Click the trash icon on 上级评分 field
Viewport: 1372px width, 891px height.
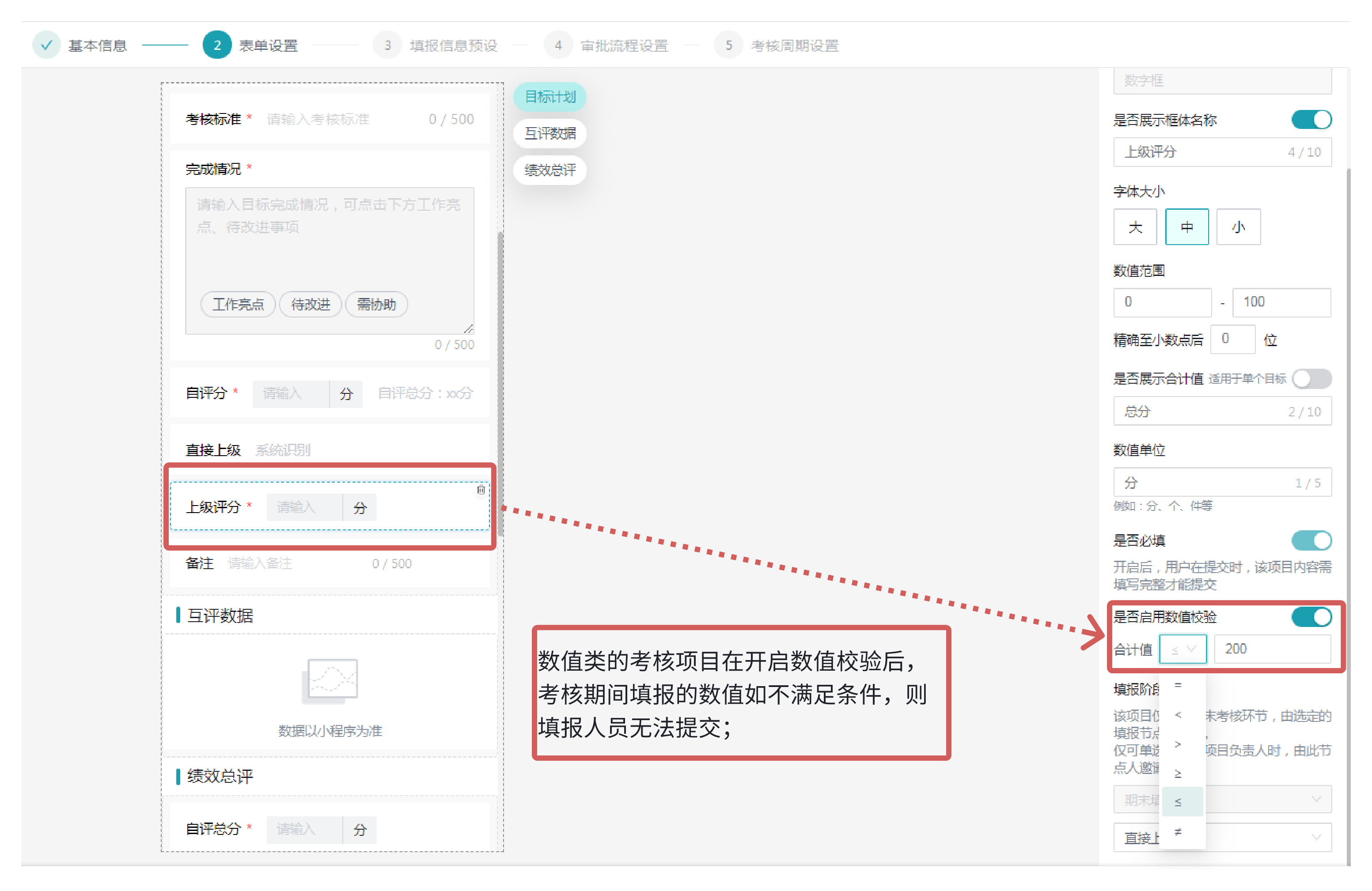pos(481,490)
